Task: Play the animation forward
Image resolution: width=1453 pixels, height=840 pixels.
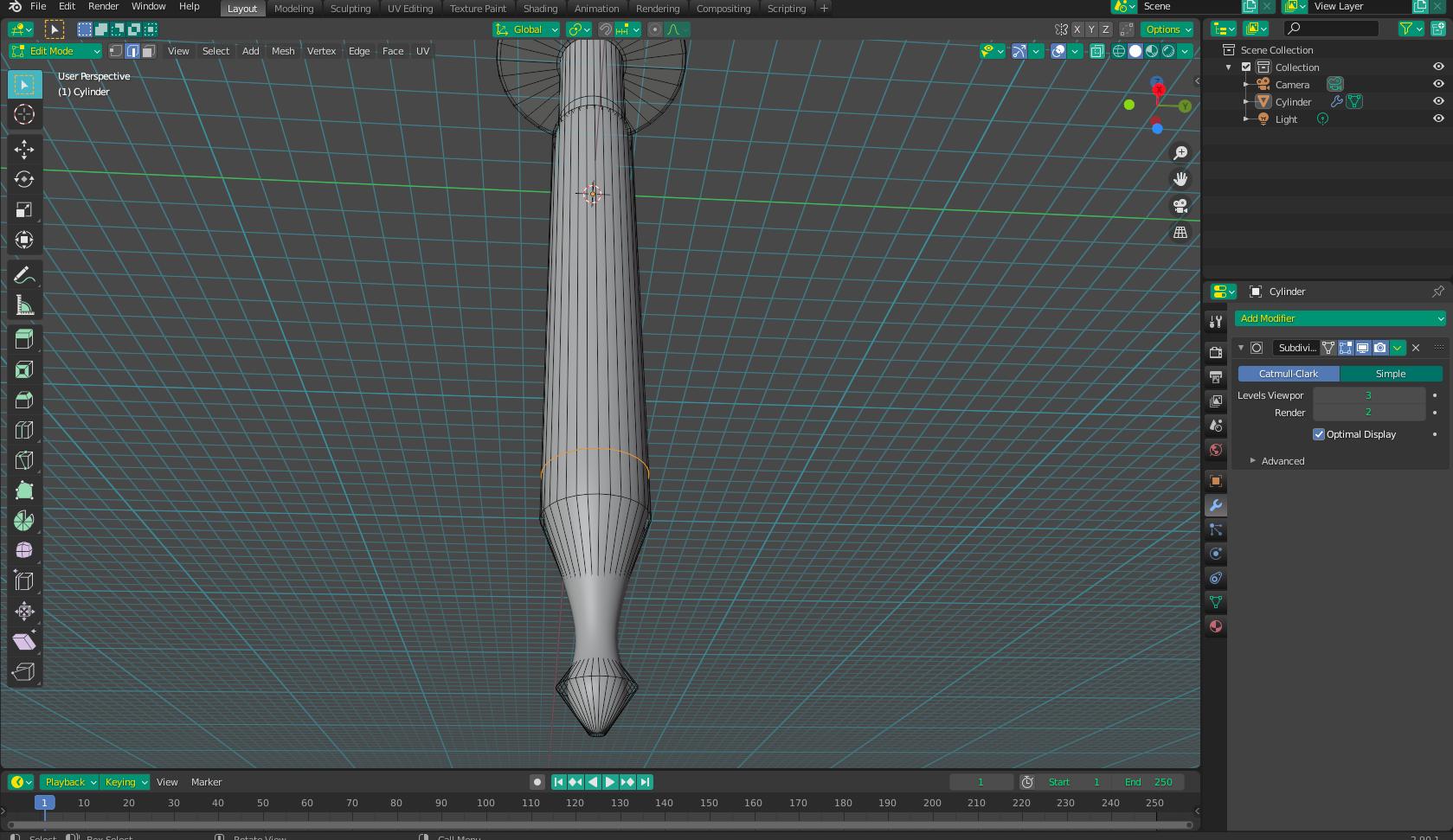Action: (x=610, y=782)
